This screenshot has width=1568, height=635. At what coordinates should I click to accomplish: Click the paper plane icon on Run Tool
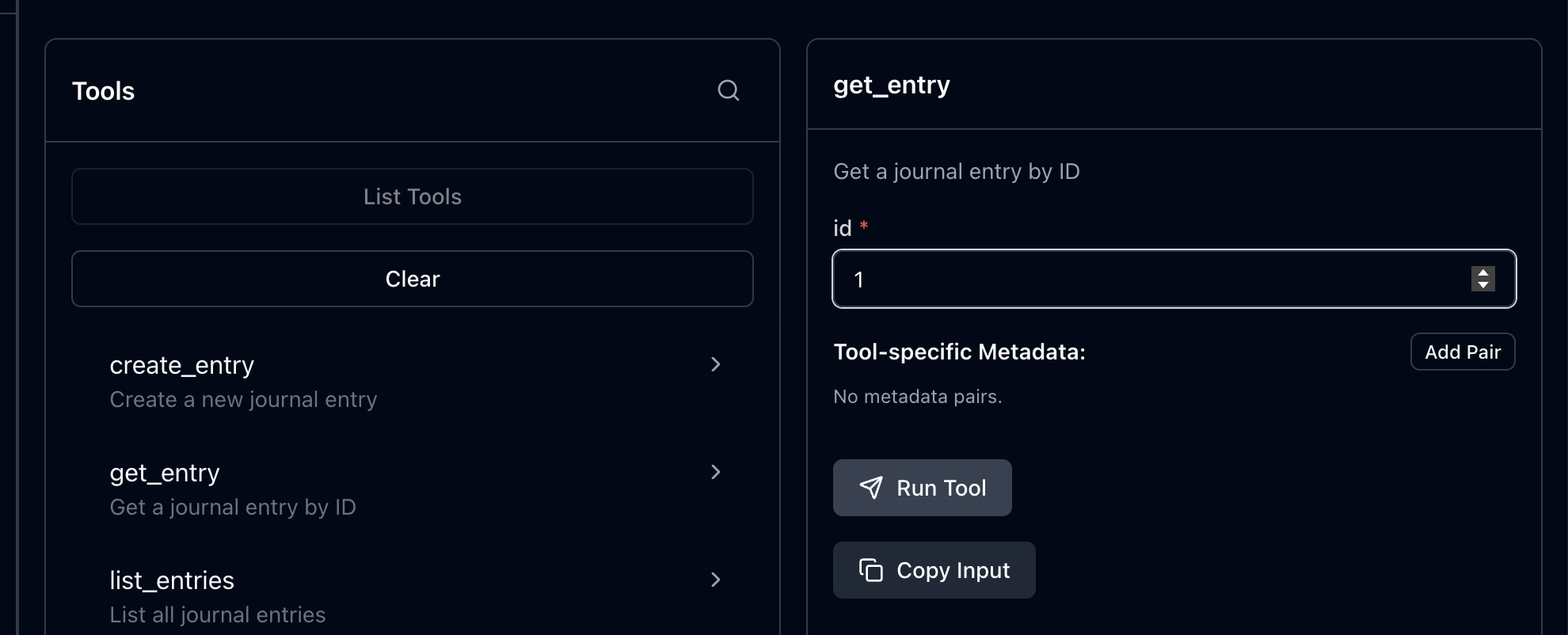tap(870, 488)
